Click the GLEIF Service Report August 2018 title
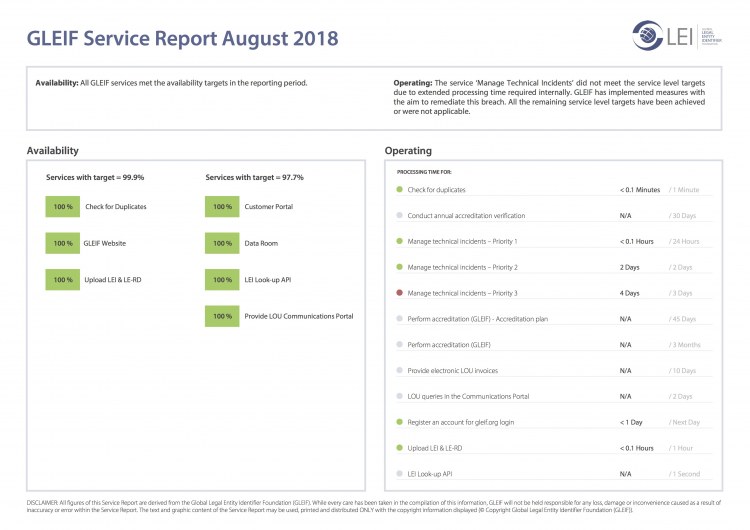 click(182, 39)
